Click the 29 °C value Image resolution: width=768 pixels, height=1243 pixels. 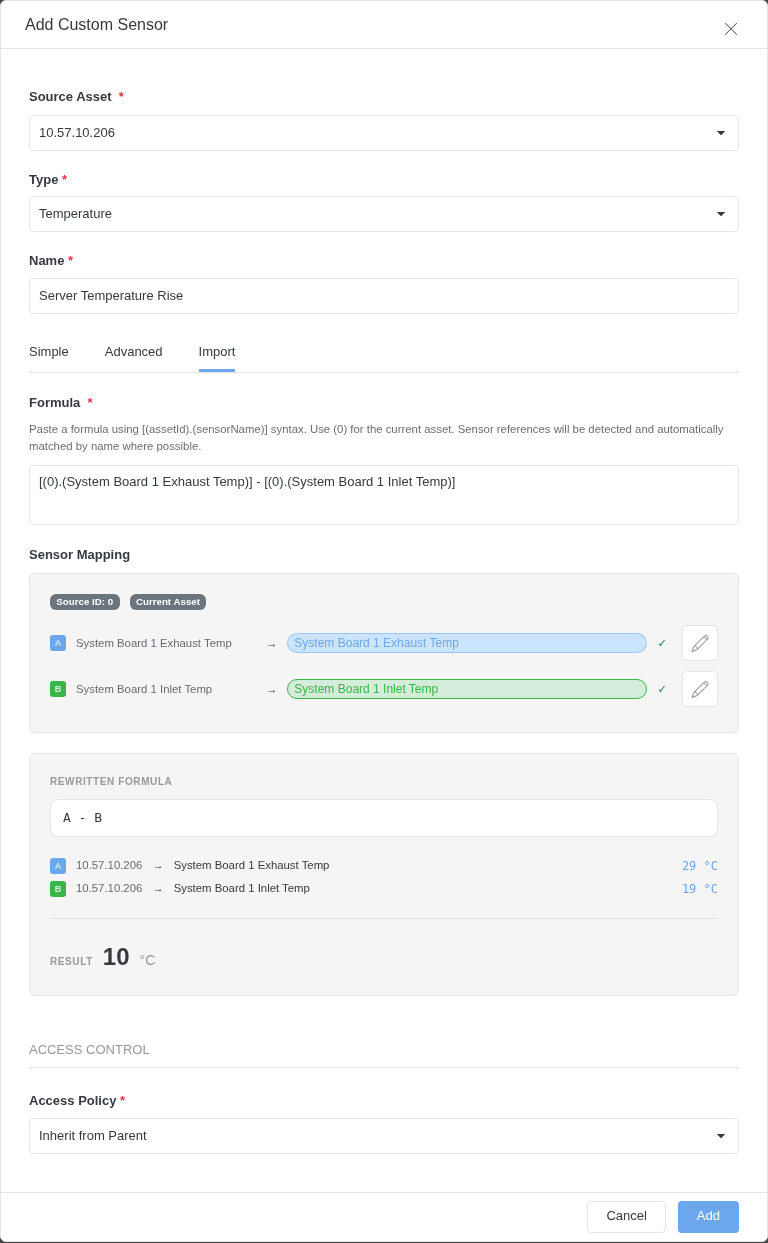point(699,866)
